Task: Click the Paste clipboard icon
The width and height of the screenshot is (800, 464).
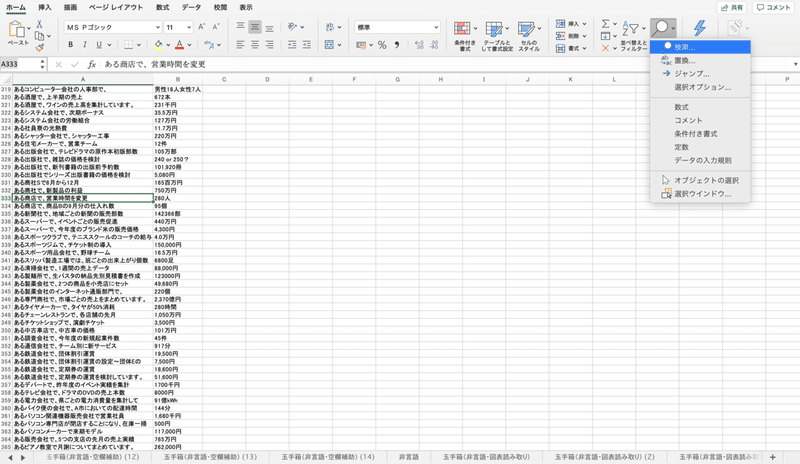Action: tap(16, 30)
